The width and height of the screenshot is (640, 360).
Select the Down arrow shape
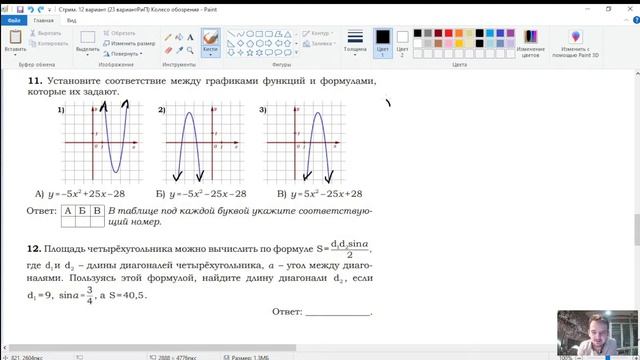(x=231, y=53)
